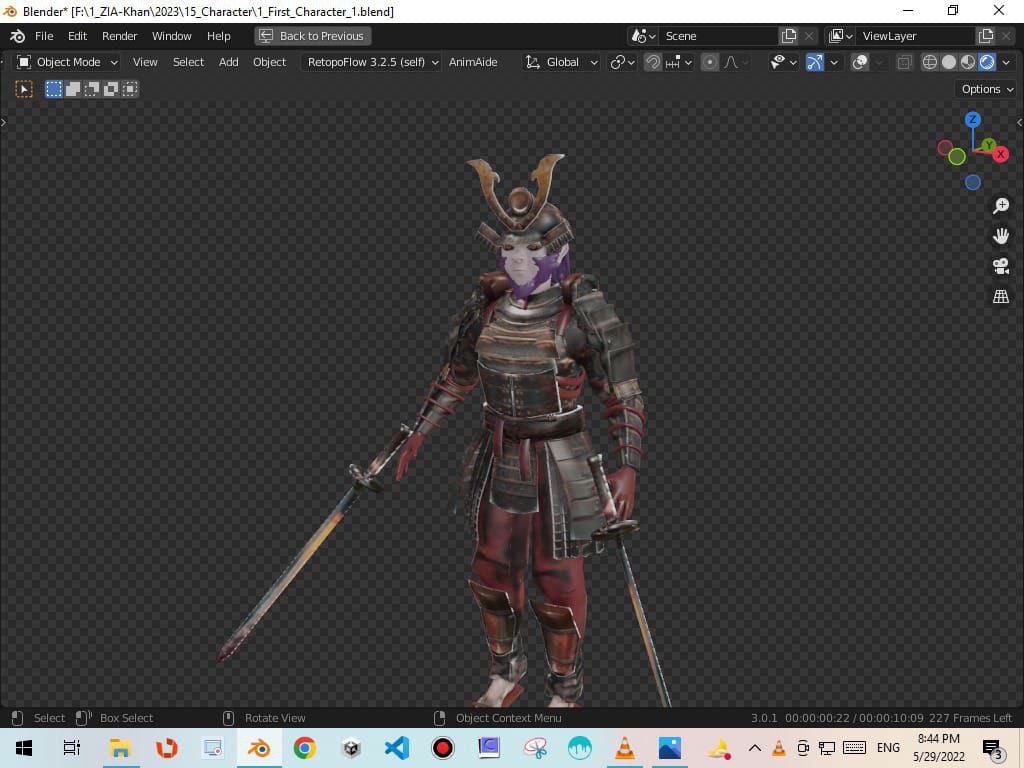
Task: Select set-new selection mode icon
Action: click(x=54, y=89)
